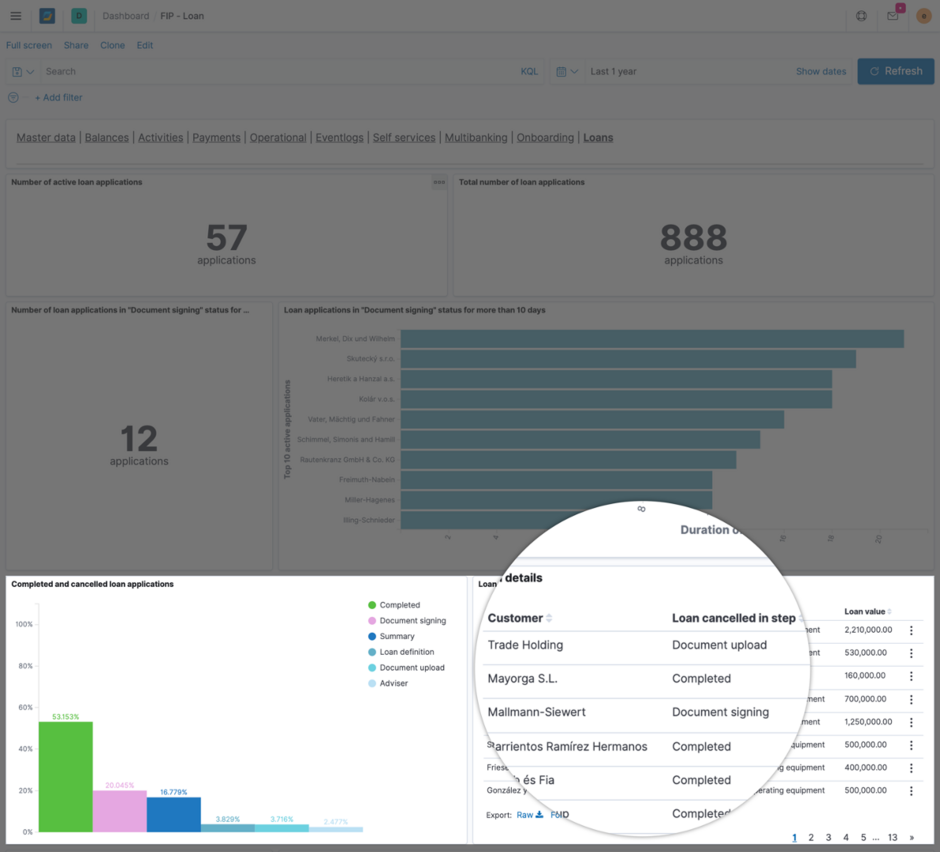Click the Refresh button

[895, 71]
